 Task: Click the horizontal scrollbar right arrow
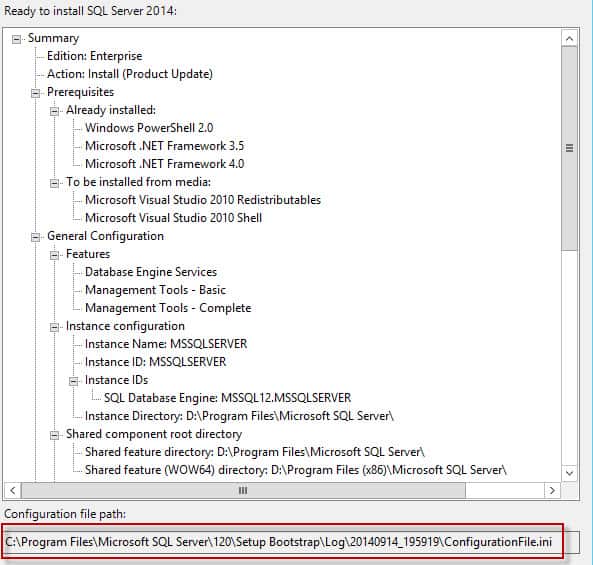[552, 490]
